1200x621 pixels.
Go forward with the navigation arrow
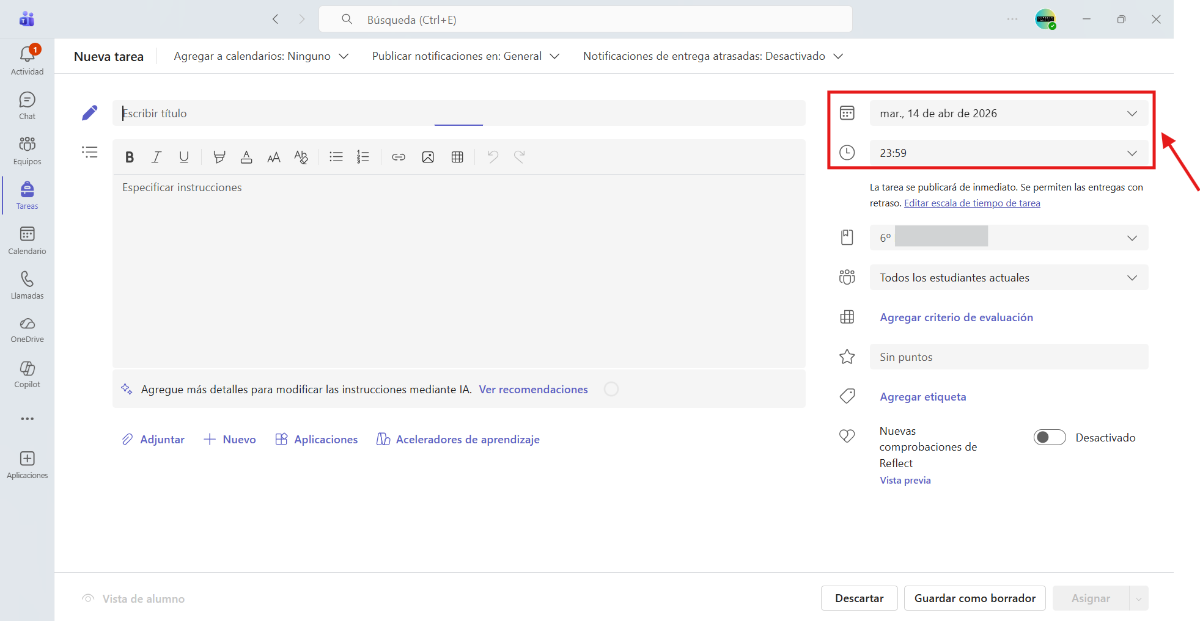(x=302, y=19)
